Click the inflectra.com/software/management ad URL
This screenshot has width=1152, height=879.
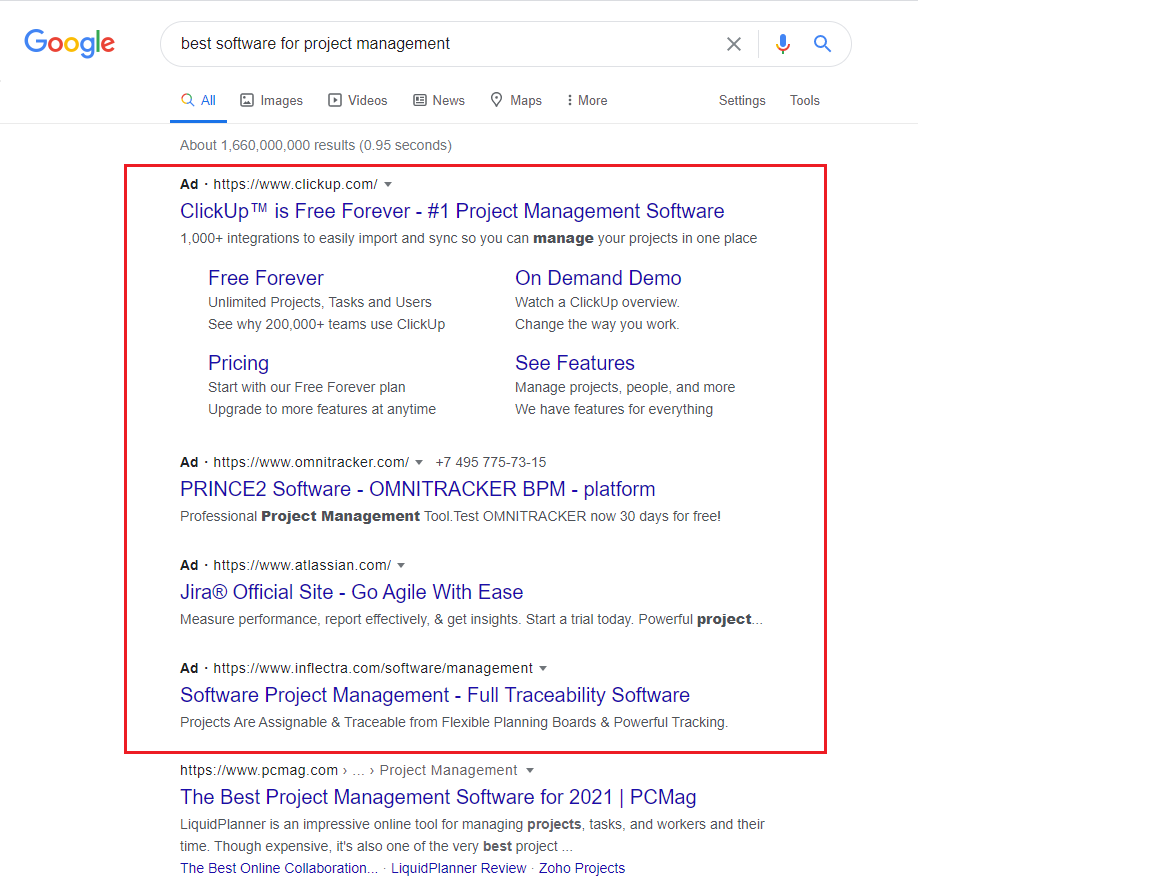373,668
